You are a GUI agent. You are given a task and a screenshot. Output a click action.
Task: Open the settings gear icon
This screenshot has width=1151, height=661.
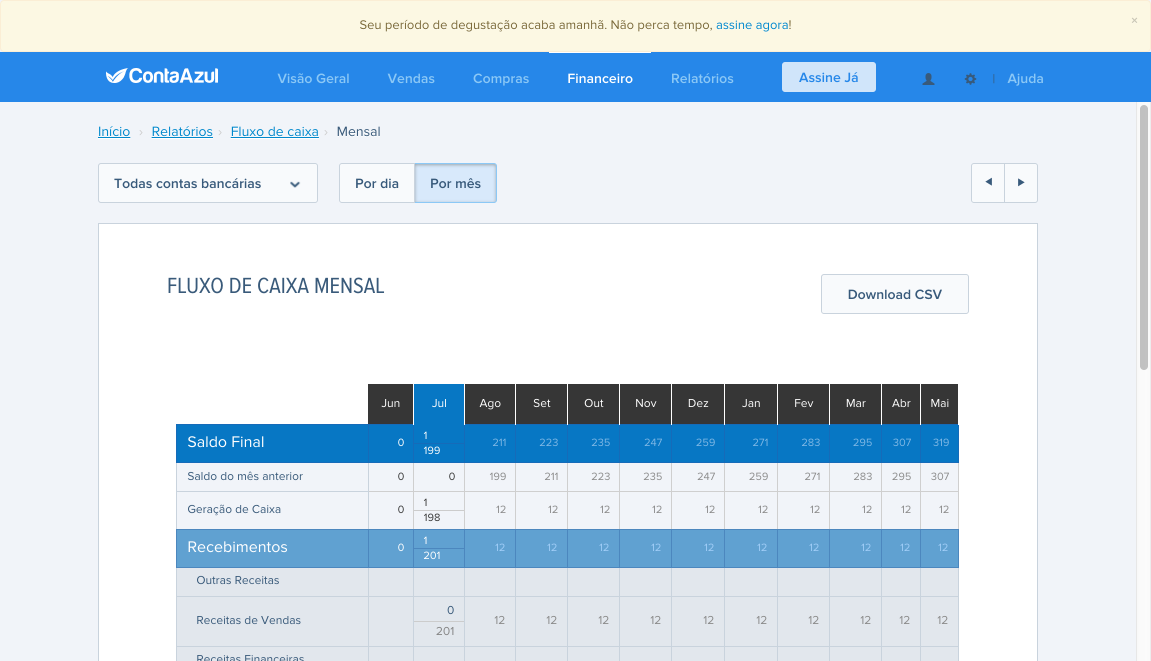(970, 79)
